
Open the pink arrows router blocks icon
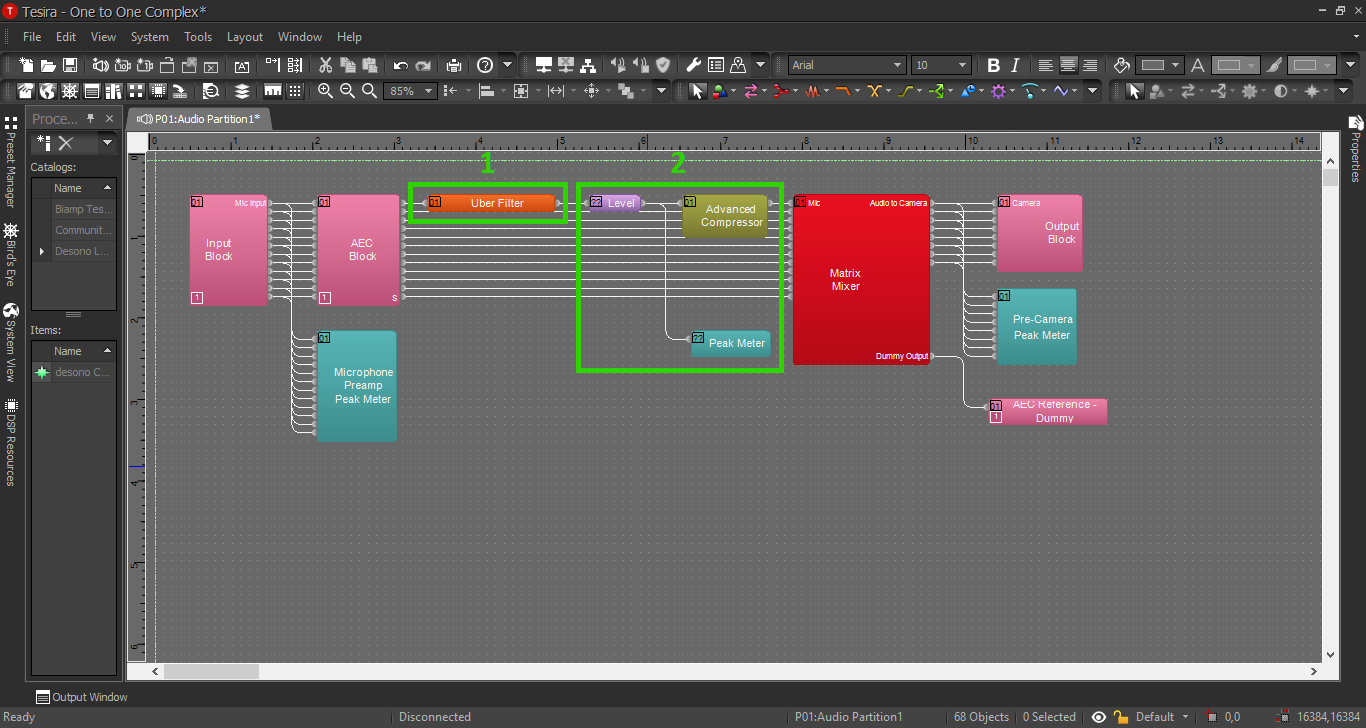(751, 91)
